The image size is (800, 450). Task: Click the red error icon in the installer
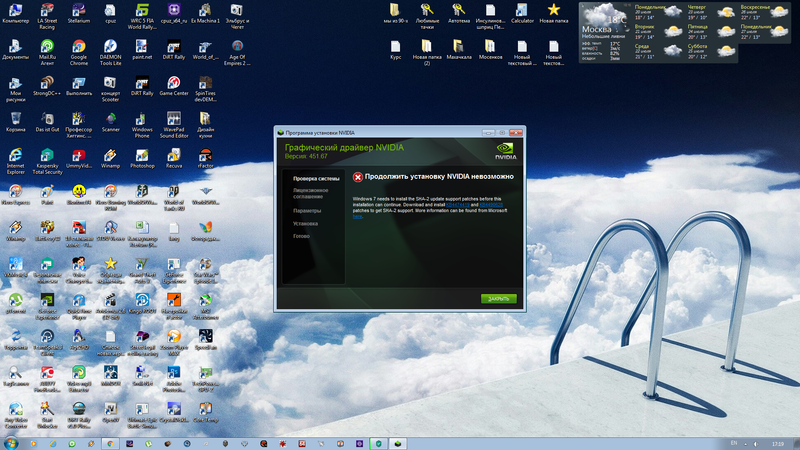(358, 177)
